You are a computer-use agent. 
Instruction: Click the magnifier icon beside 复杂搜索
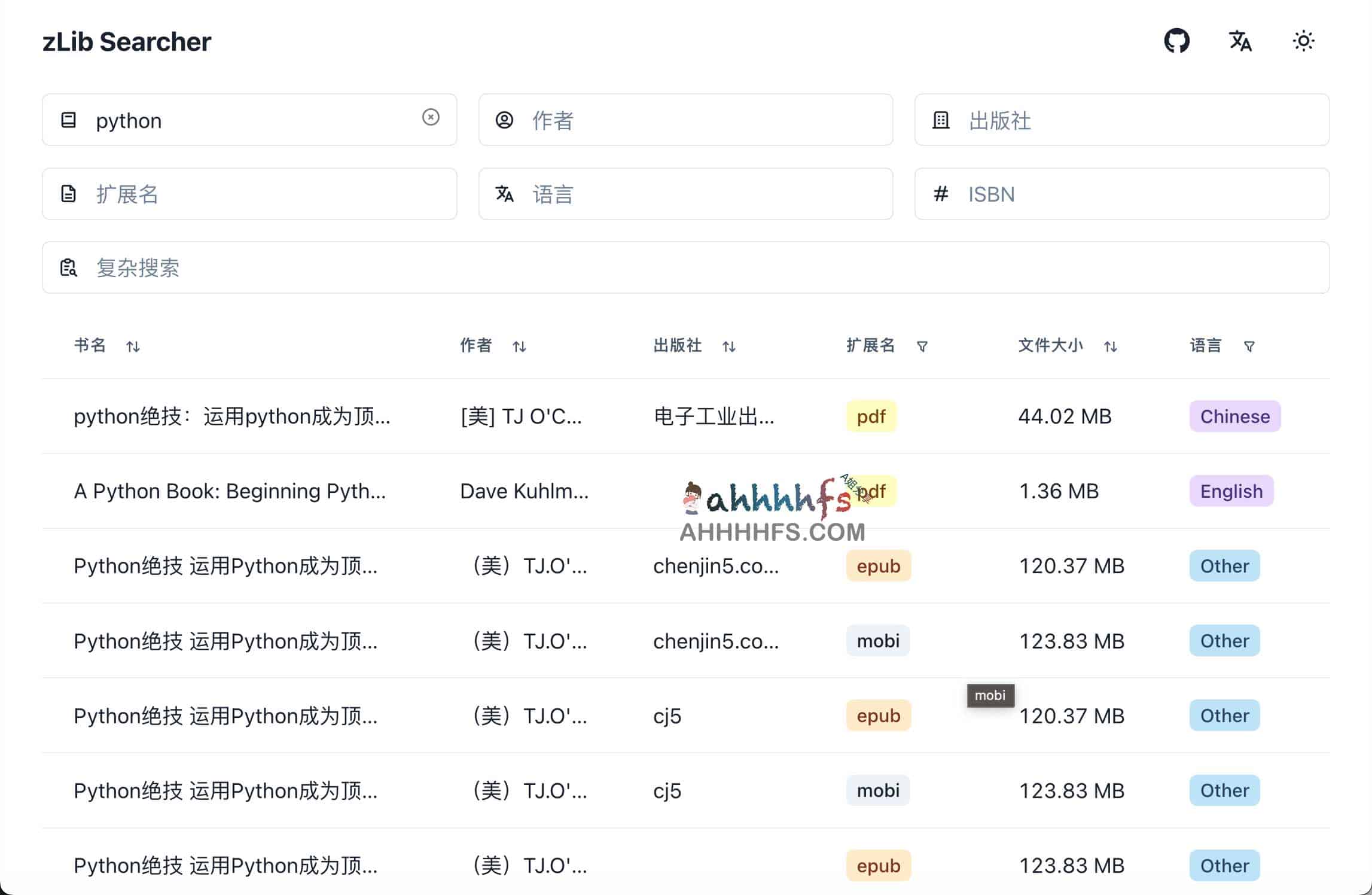69,267
